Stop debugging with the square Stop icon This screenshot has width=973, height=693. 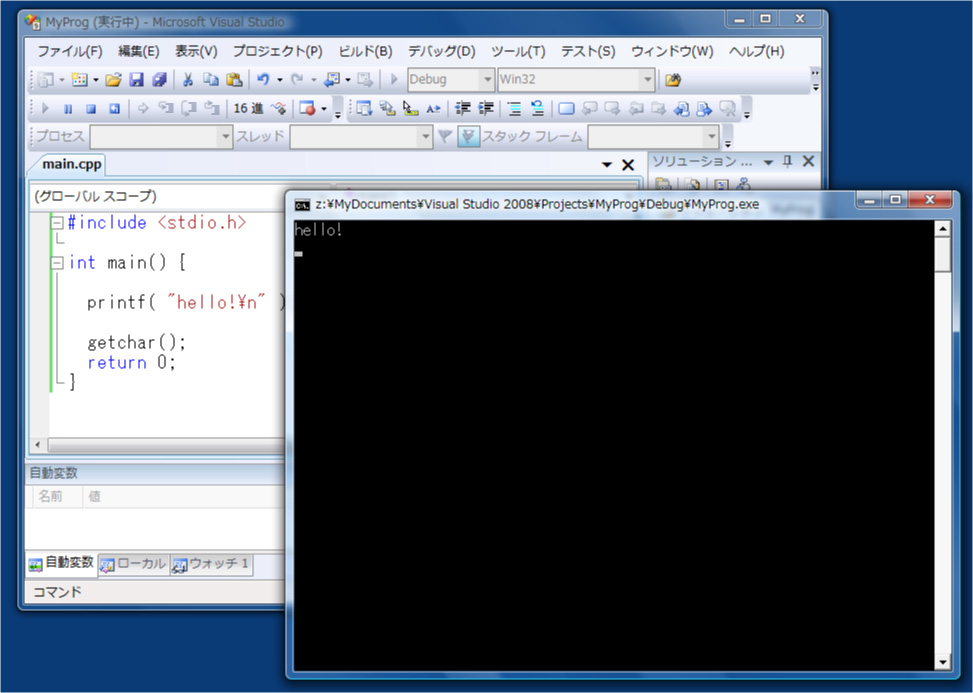coord(90,108)
